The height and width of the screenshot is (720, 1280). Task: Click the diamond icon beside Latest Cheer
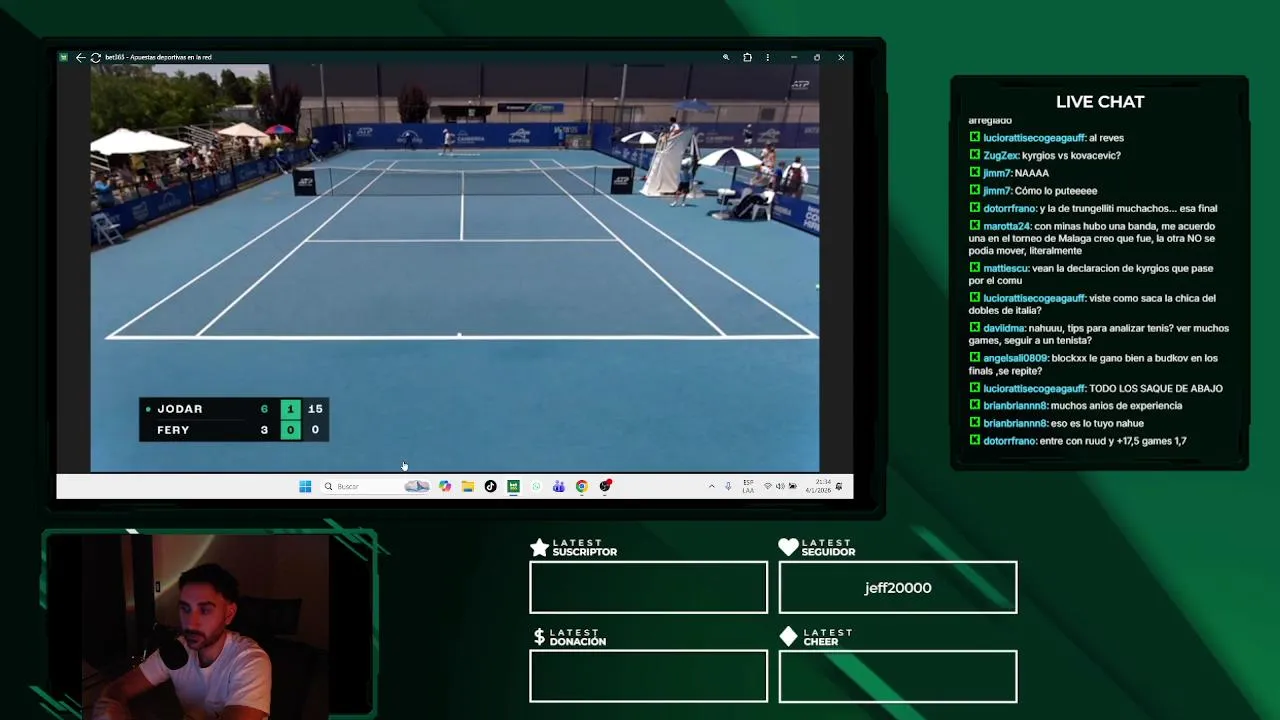click(x=788, y=636)
